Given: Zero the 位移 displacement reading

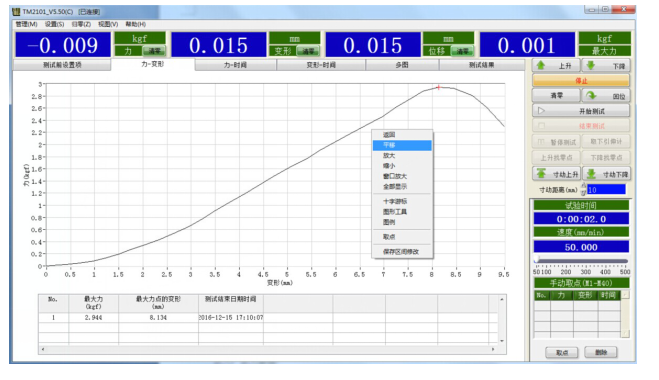Looking at the screenshot, I should coord(462,51).
